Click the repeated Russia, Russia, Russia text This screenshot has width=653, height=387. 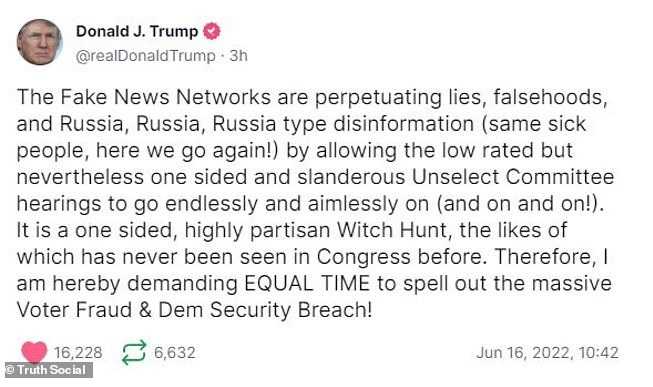168,124
